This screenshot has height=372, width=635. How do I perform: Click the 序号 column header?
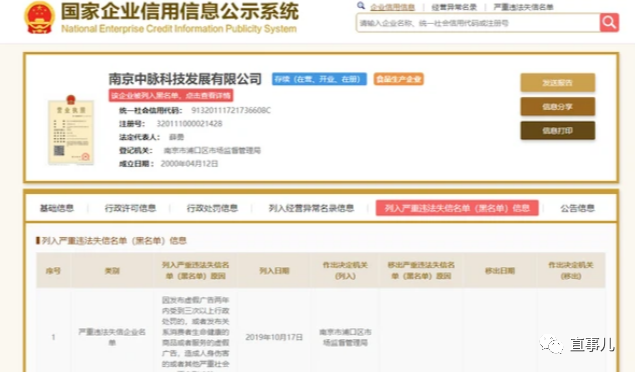(x=53, y=270)
